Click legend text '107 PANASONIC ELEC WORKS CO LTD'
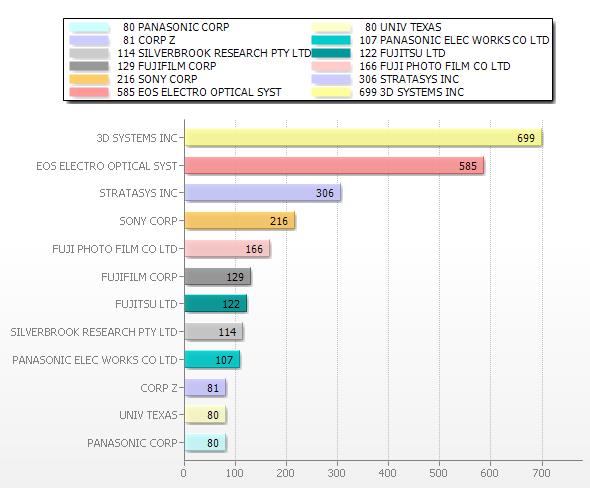 pos(455,40)
